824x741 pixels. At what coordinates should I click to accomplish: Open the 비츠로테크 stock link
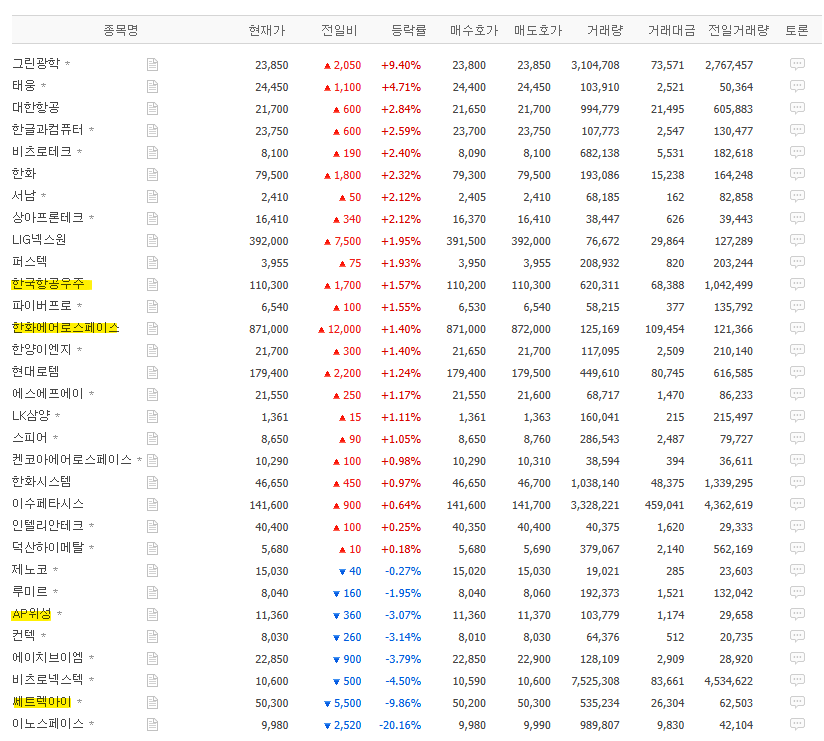point(42,152)
